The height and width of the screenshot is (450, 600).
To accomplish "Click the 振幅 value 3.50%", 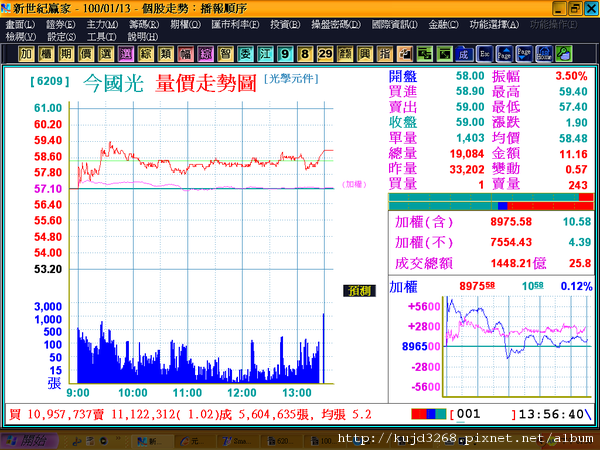I will pos(571,76).
